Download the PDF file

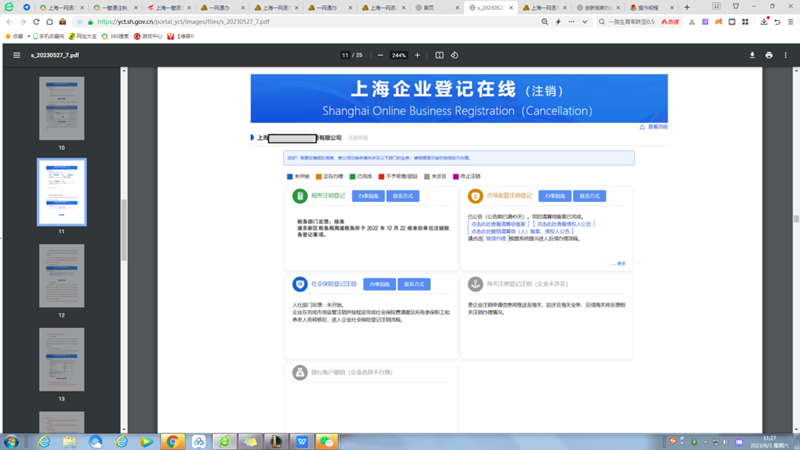[752, 56]
